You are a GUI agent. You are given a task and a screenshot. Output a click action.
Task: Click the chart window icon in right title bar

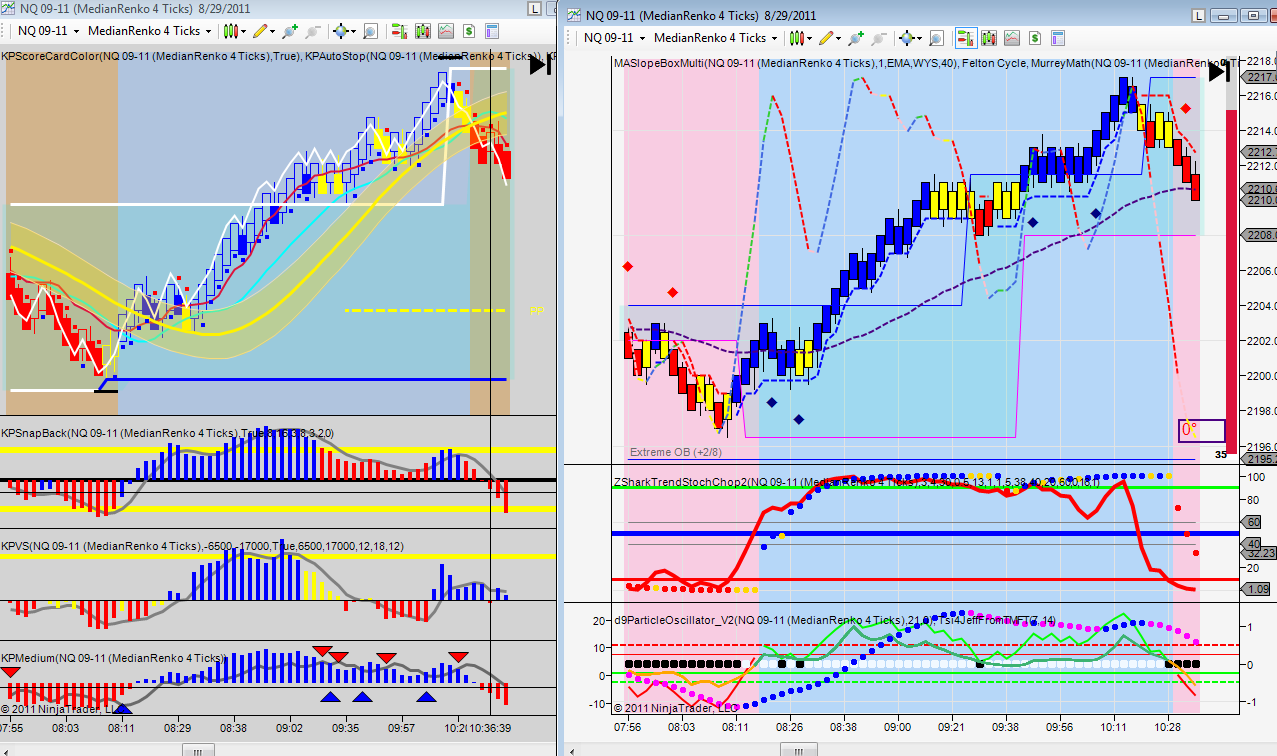click(576, 15)
